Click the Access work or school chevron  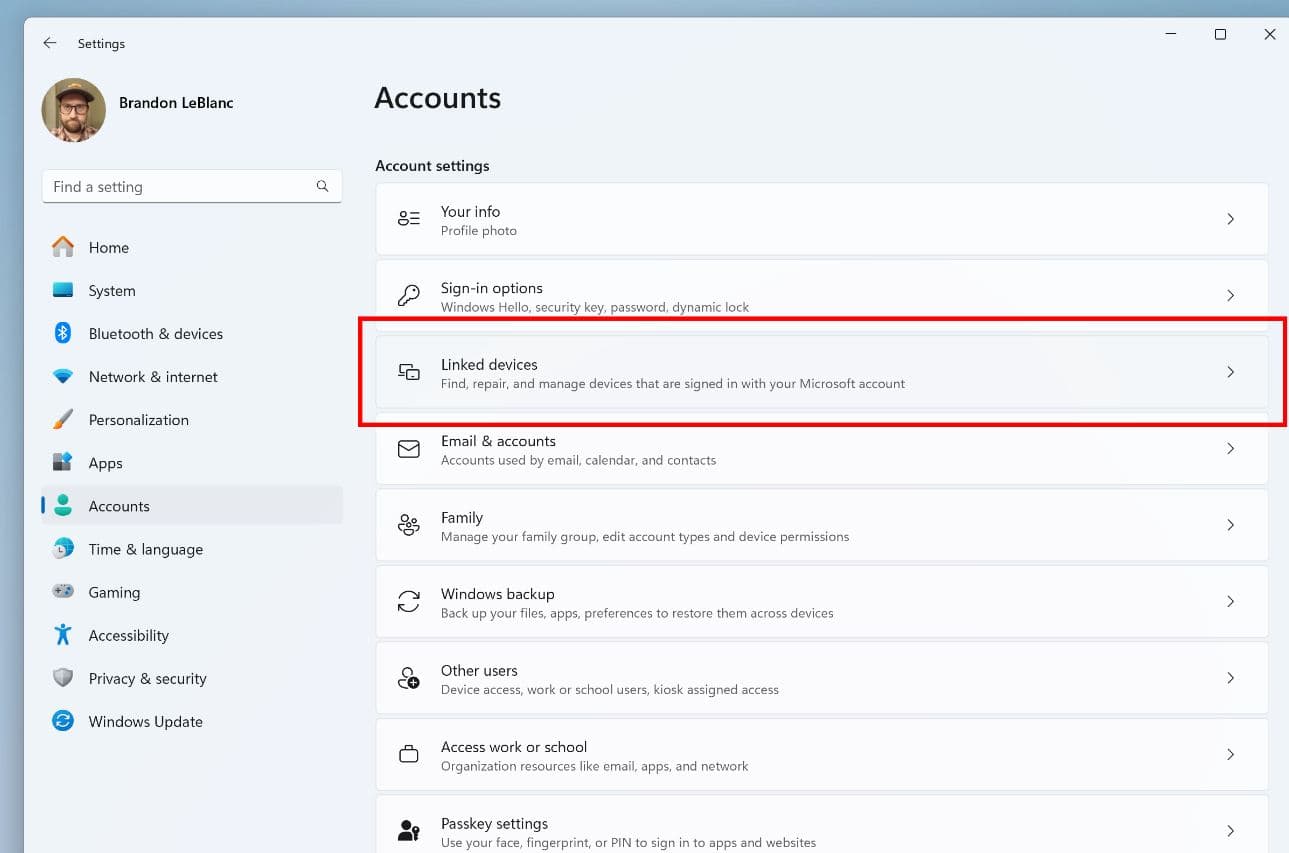[x=1231, y=755]
